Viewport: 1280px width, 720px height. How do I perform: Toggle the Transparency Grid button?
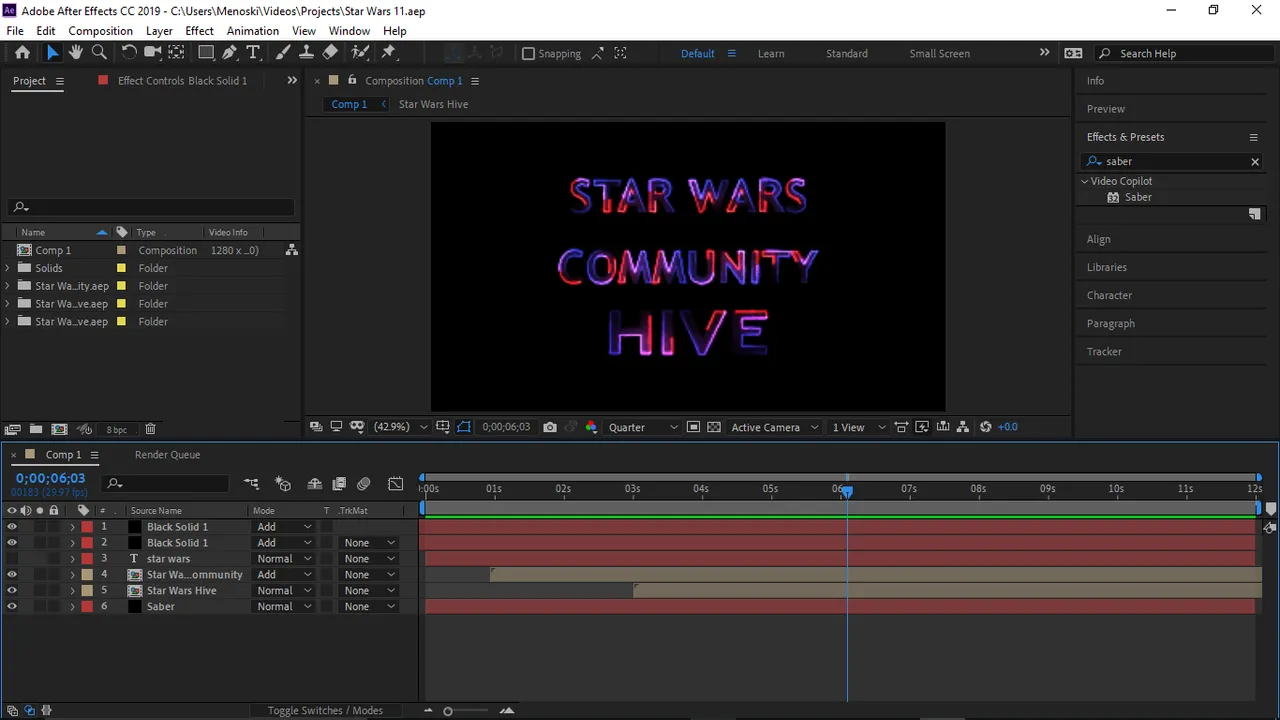(x=714, y=427)
